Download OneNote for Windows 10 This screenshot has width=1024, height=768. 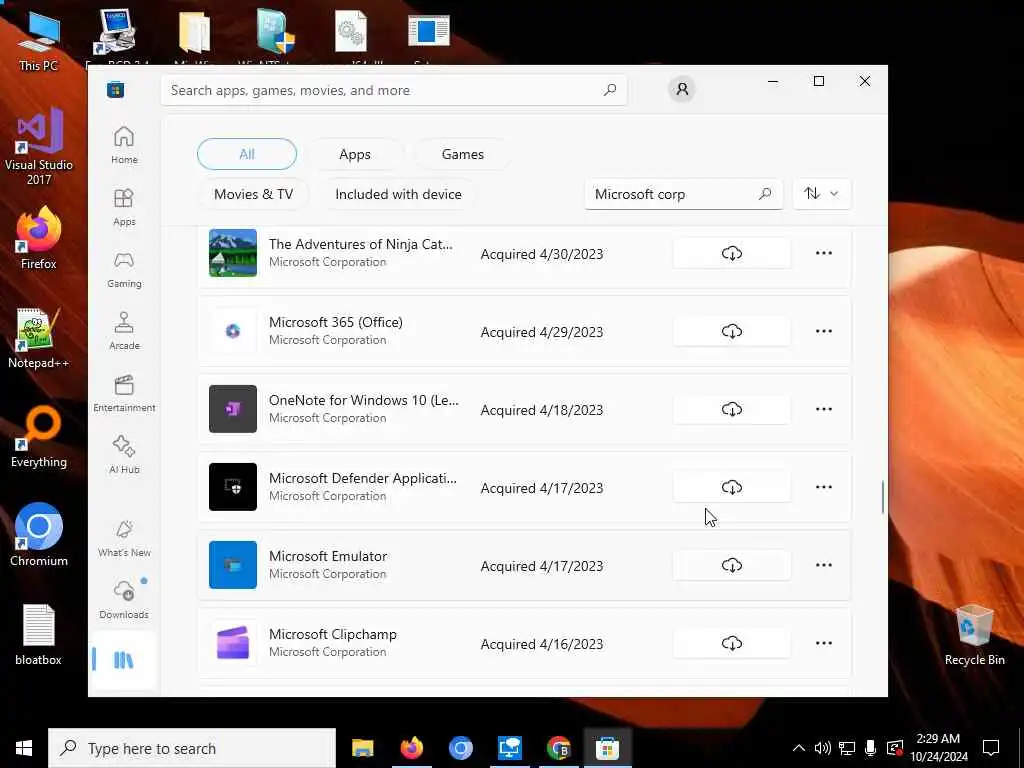(731, 409)
